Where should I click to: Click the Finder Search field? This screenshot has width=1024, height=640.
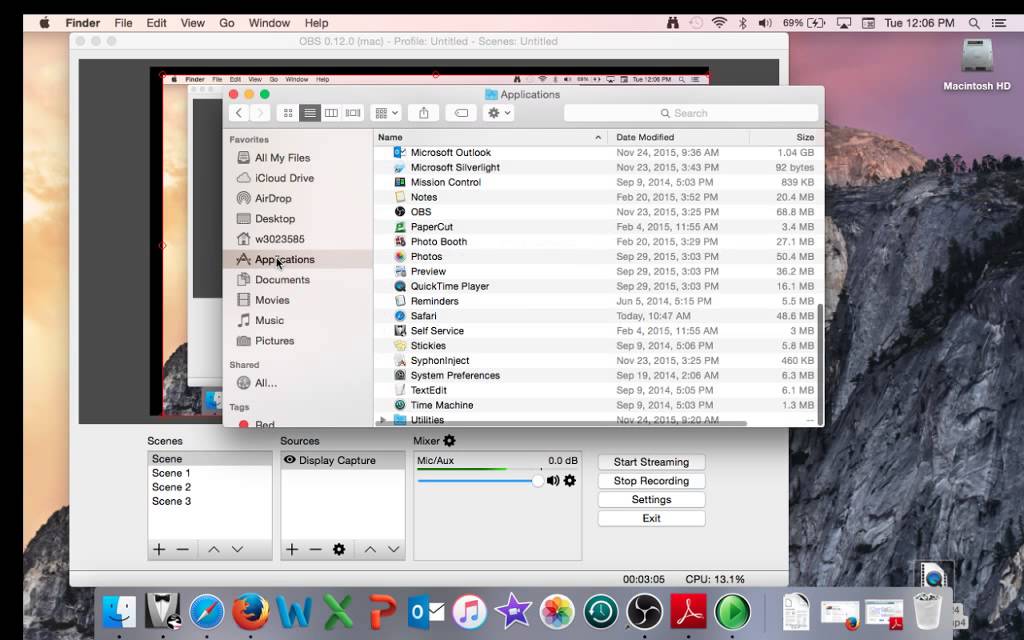[691, 113]
